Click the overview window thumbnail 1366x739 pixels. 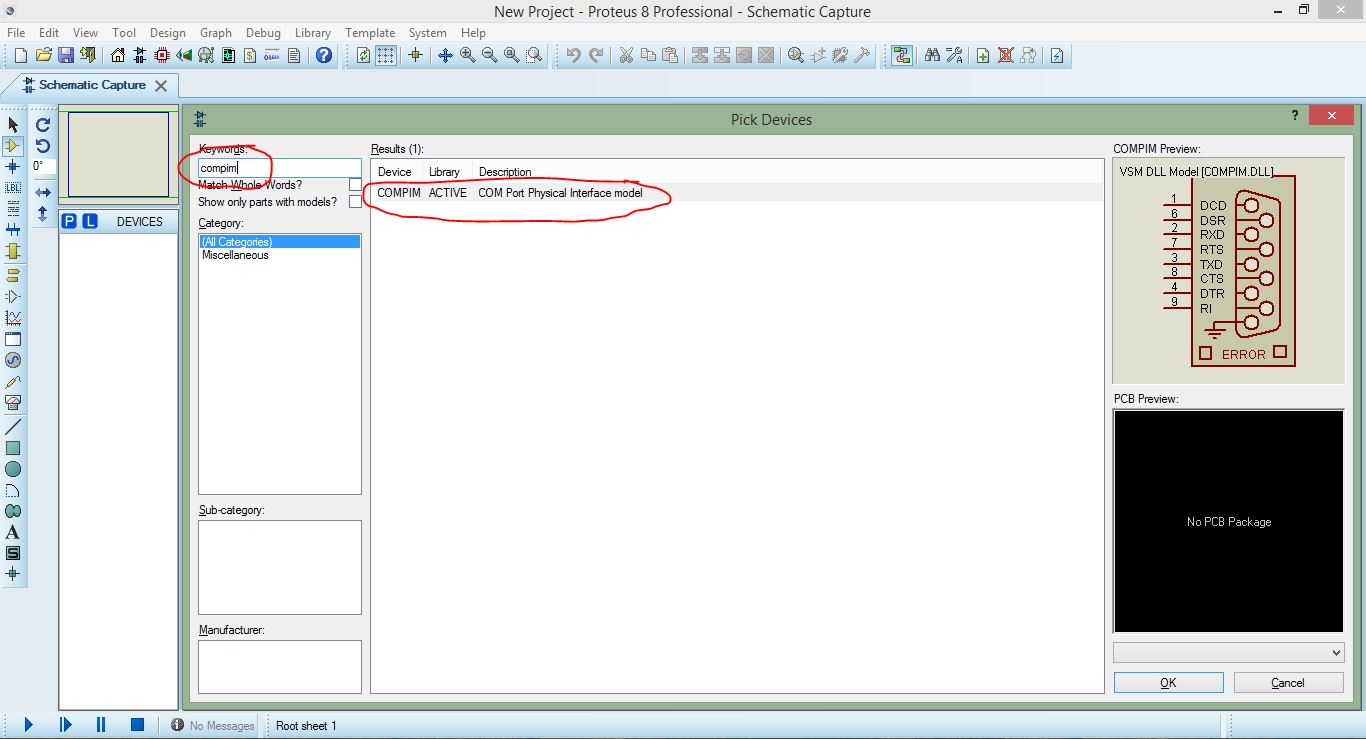tap(119, 154)
